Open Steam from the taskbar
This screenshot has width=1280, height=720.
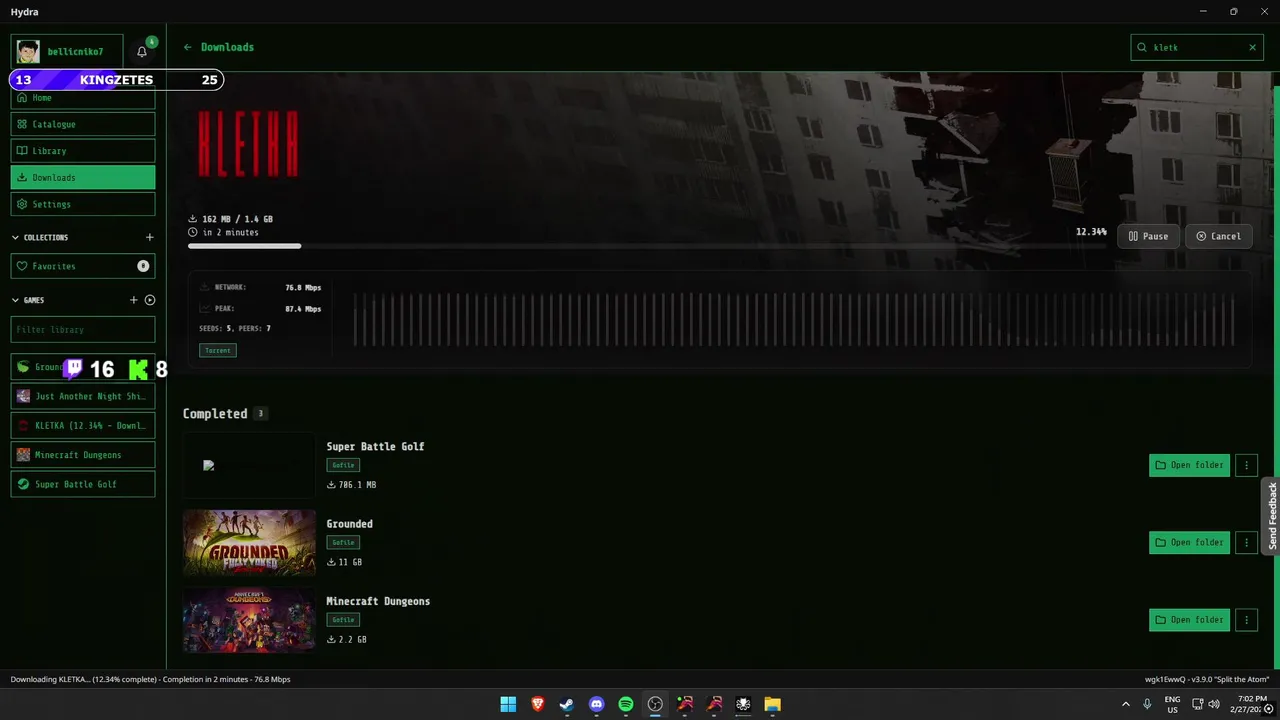(x=567, y=704)
